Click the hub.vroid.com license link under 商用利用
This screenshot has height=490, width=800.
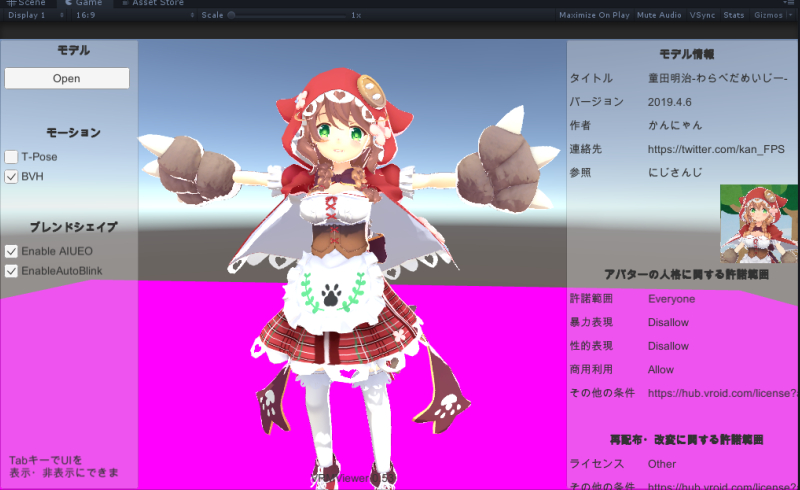coord(723,393)
